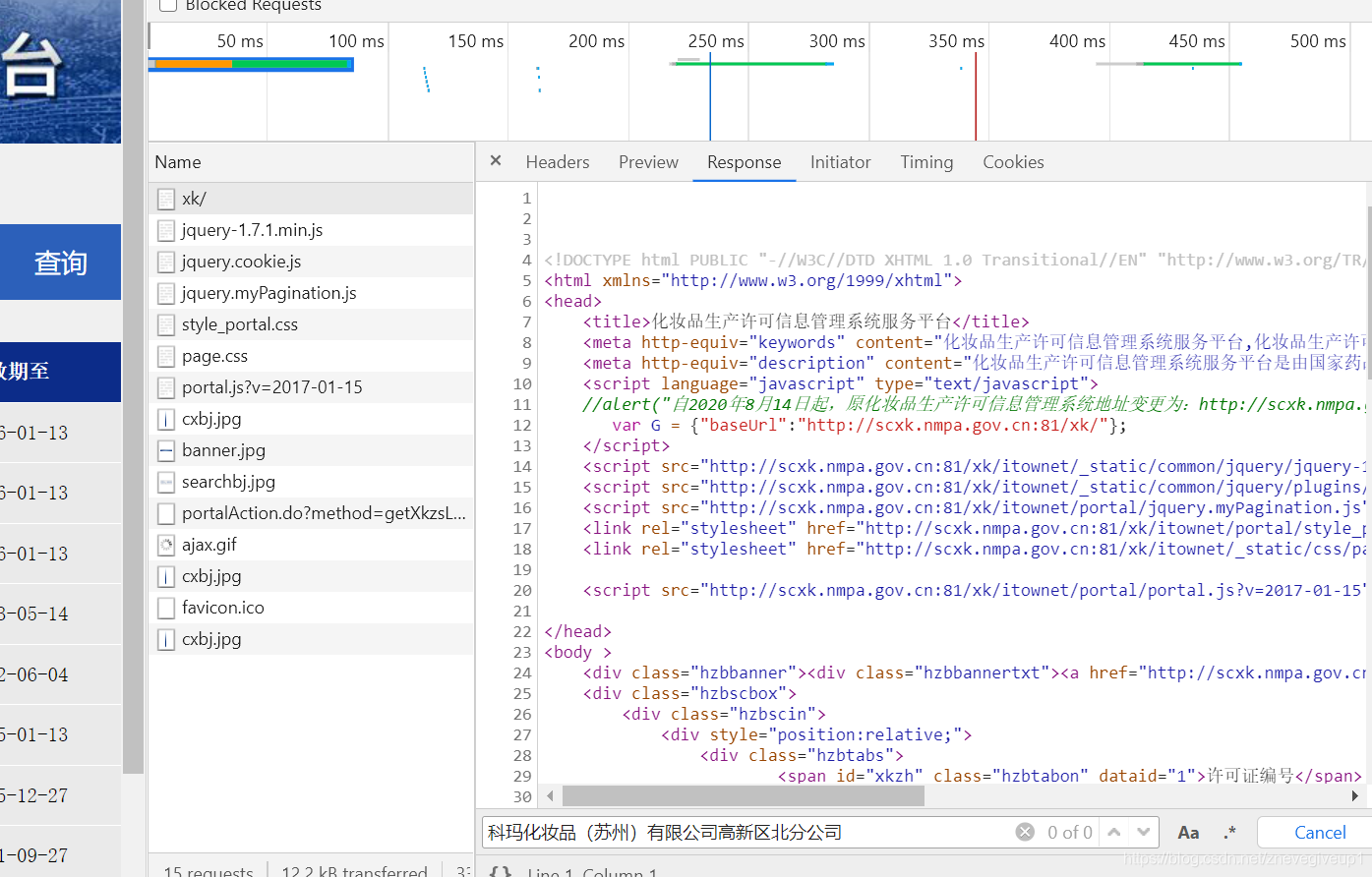Select the portalAction.do getXkzsList request
Image resolution: width=1372 pixels, height=877 pixels.
[x=311, y=513]
